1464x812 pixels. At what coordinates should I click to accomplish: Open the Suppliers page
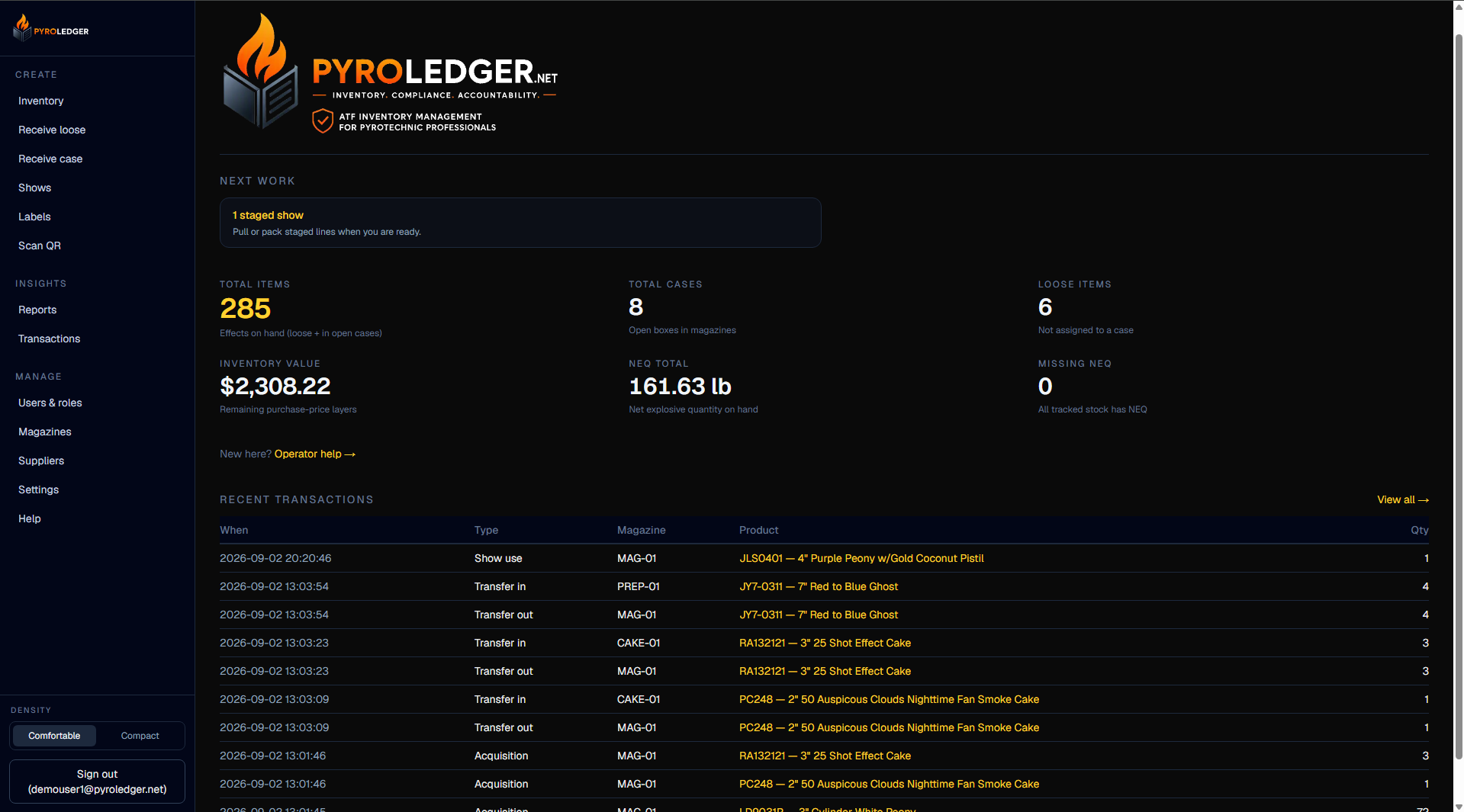coord(41,461)
